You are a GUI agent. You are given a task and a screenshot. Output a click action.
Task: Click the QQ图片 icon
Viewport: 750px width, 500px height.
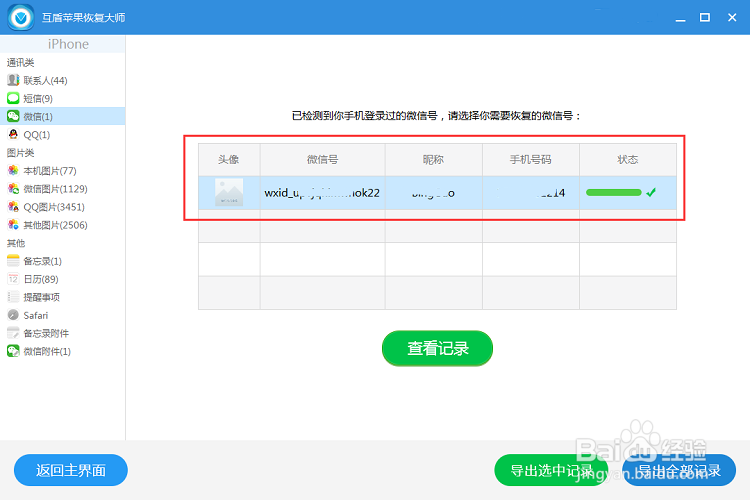[13, 207]
